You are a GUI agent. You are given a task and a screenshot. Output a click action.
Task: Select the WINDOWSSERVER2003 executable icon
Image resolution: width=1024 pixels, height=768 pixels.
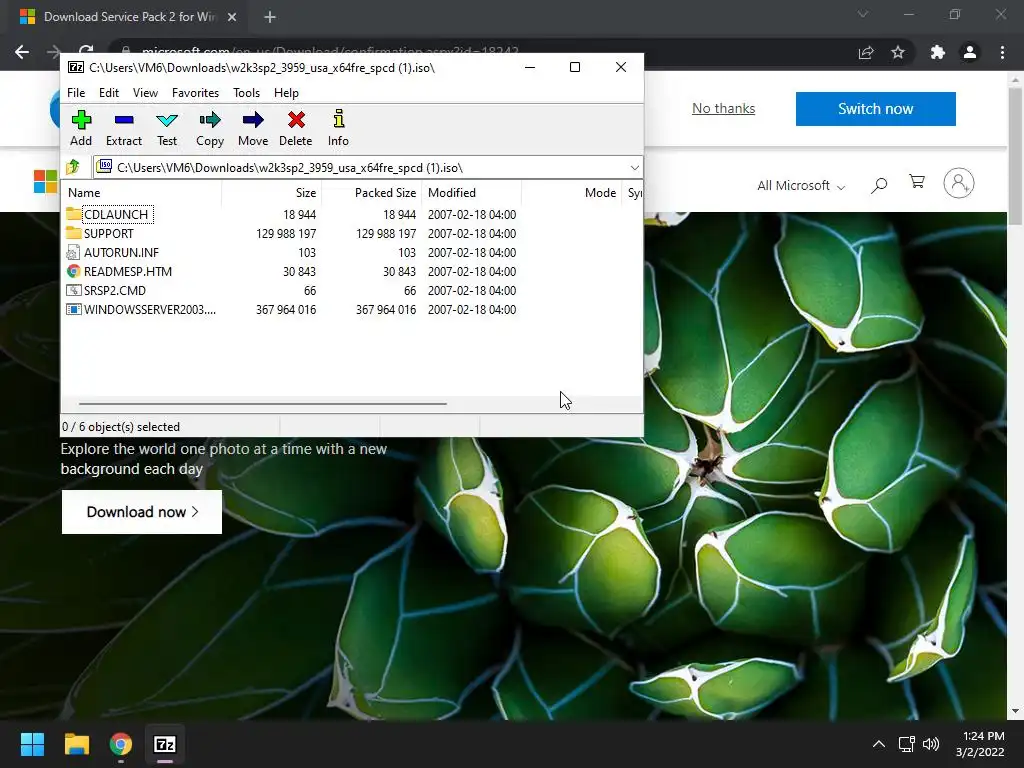(74, 309)
